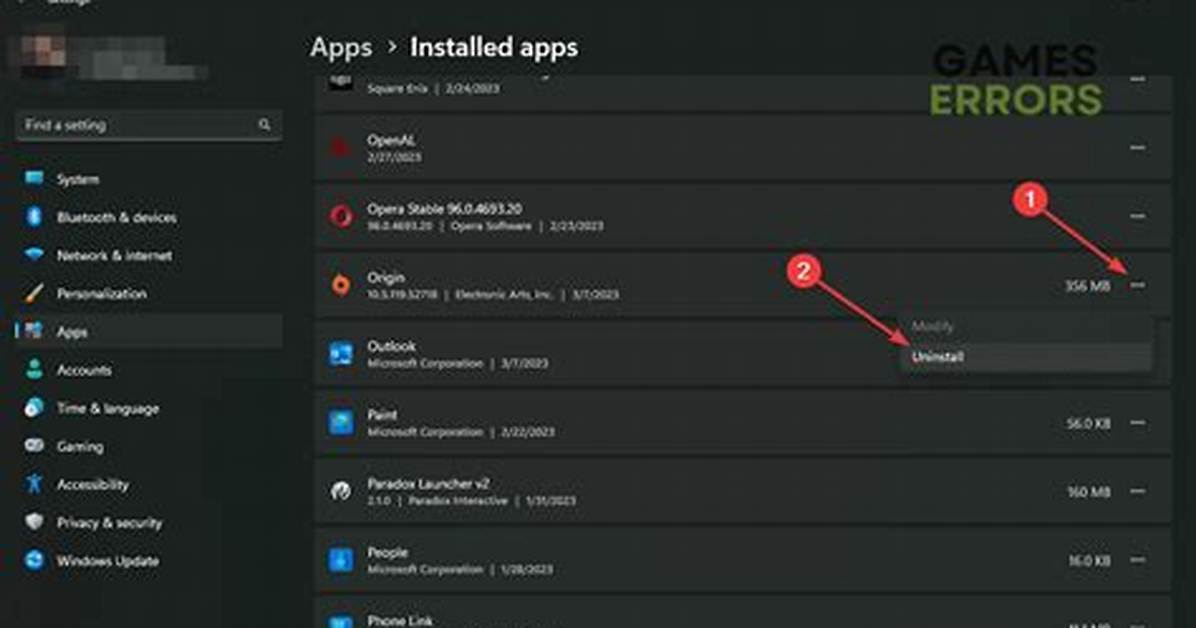Click the Privacy & security shield icon
1196x628 pixels.
(x=34, y=522)
